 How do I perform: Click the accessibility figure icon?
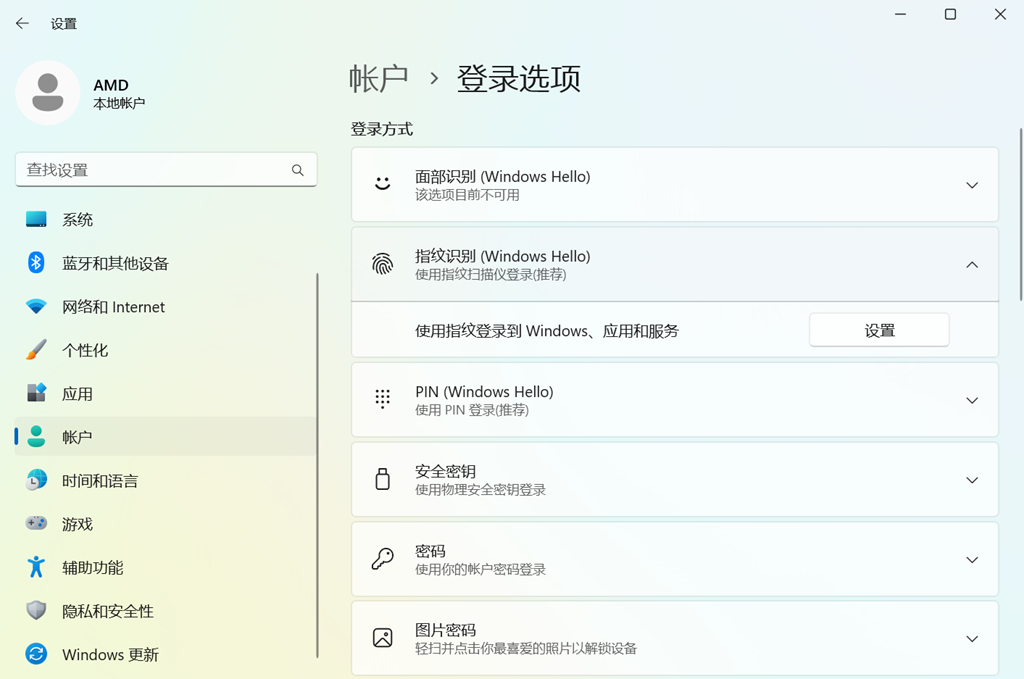(36, 567)
